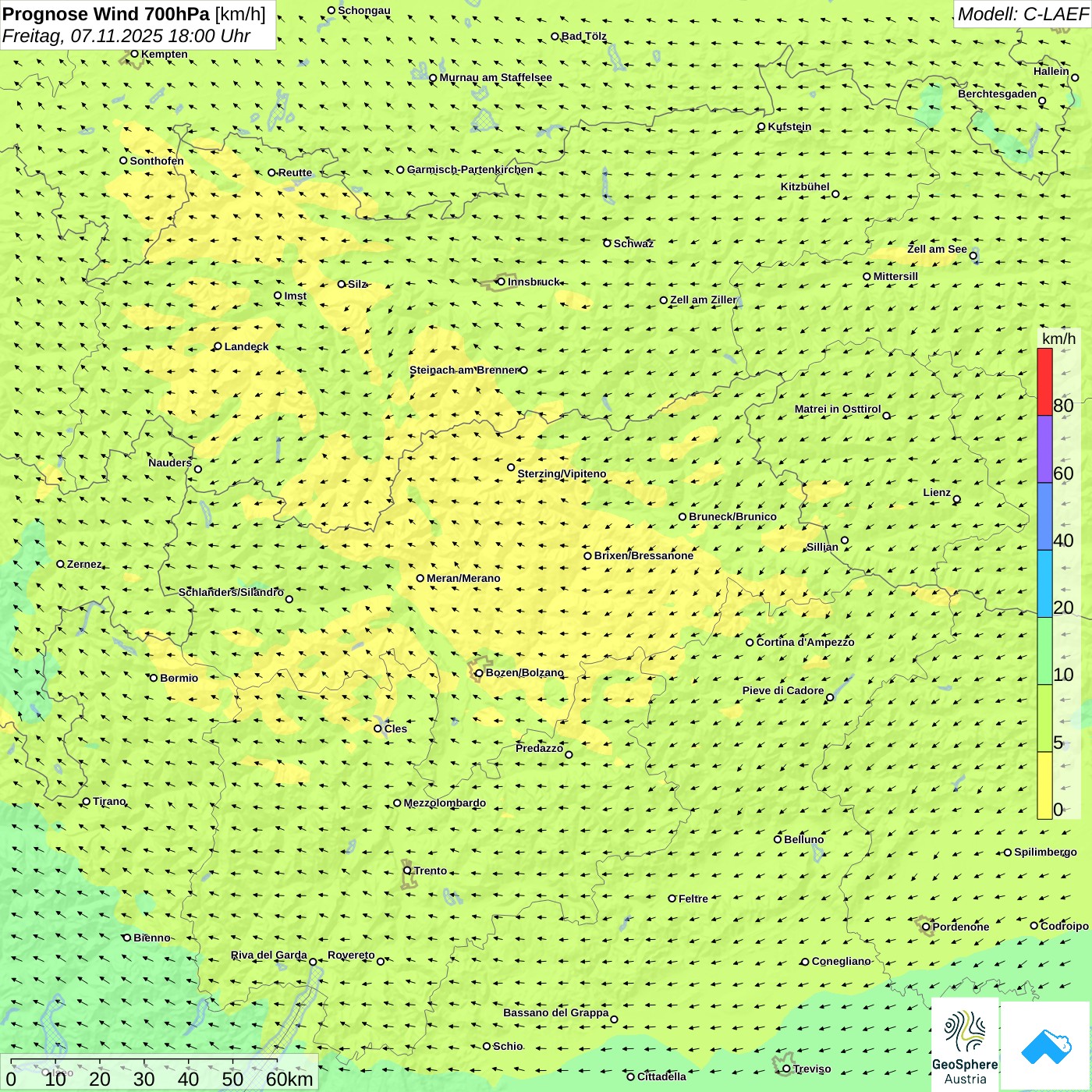The image size is (1092, 1092).
Task: Click the Modell: C-LAEF label
Action: [x=1023, y=13]
